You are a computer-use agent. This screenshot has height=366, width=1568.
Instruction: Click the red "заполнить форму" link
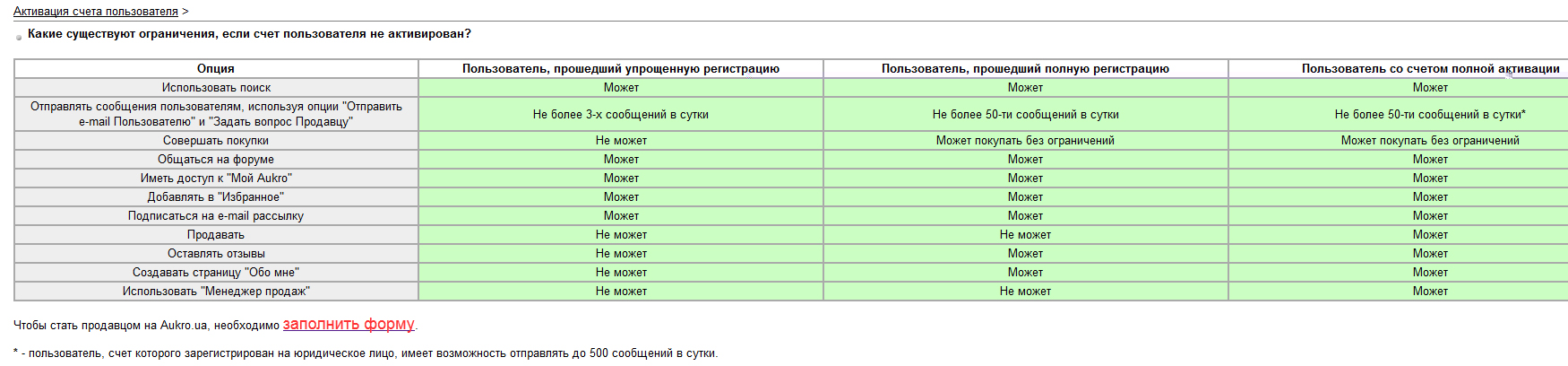pyautogui.click(x=349, y=325)
